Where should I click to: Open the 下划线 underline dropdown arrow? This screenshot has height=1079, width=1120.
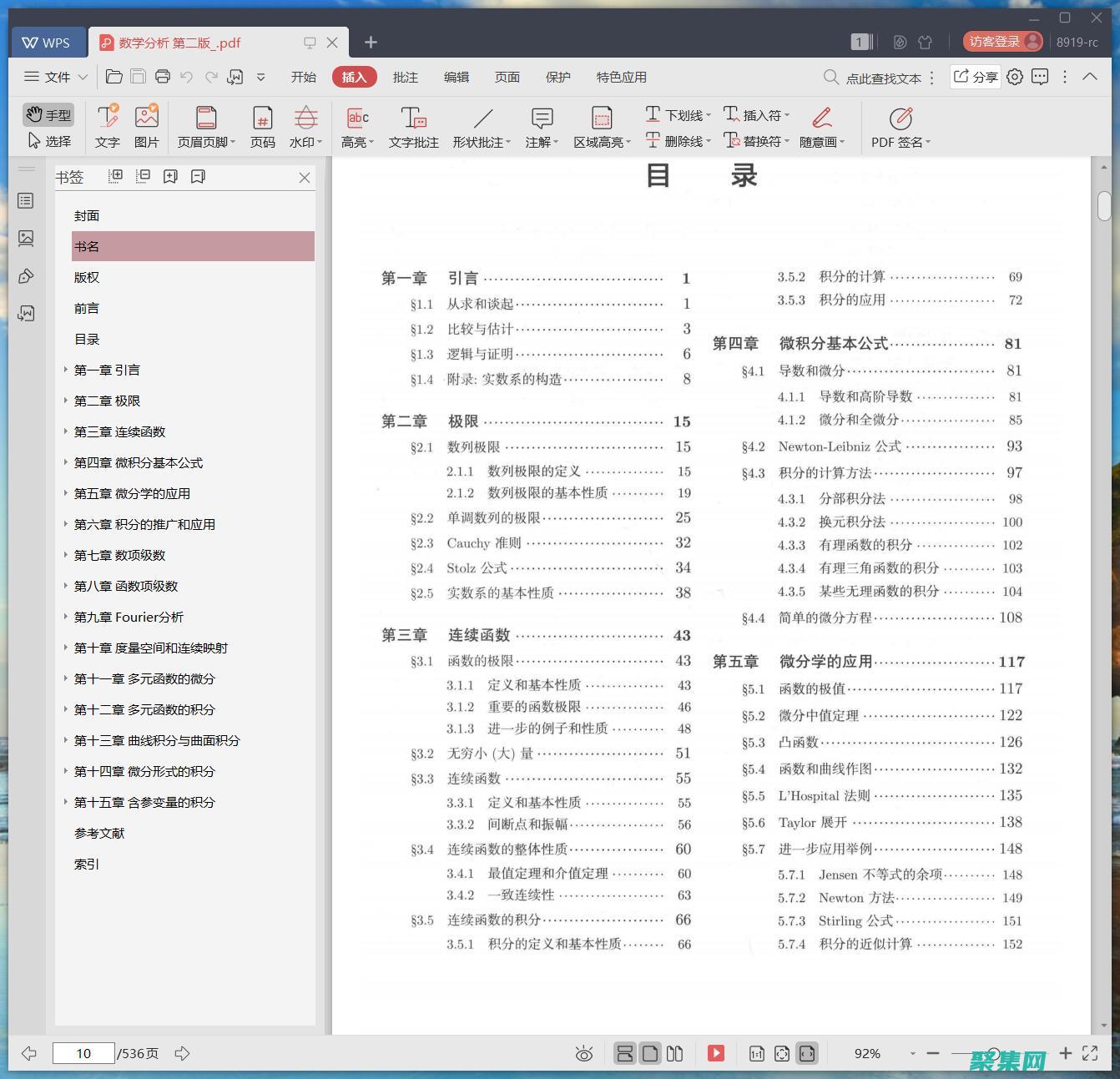tap(708, 114)
